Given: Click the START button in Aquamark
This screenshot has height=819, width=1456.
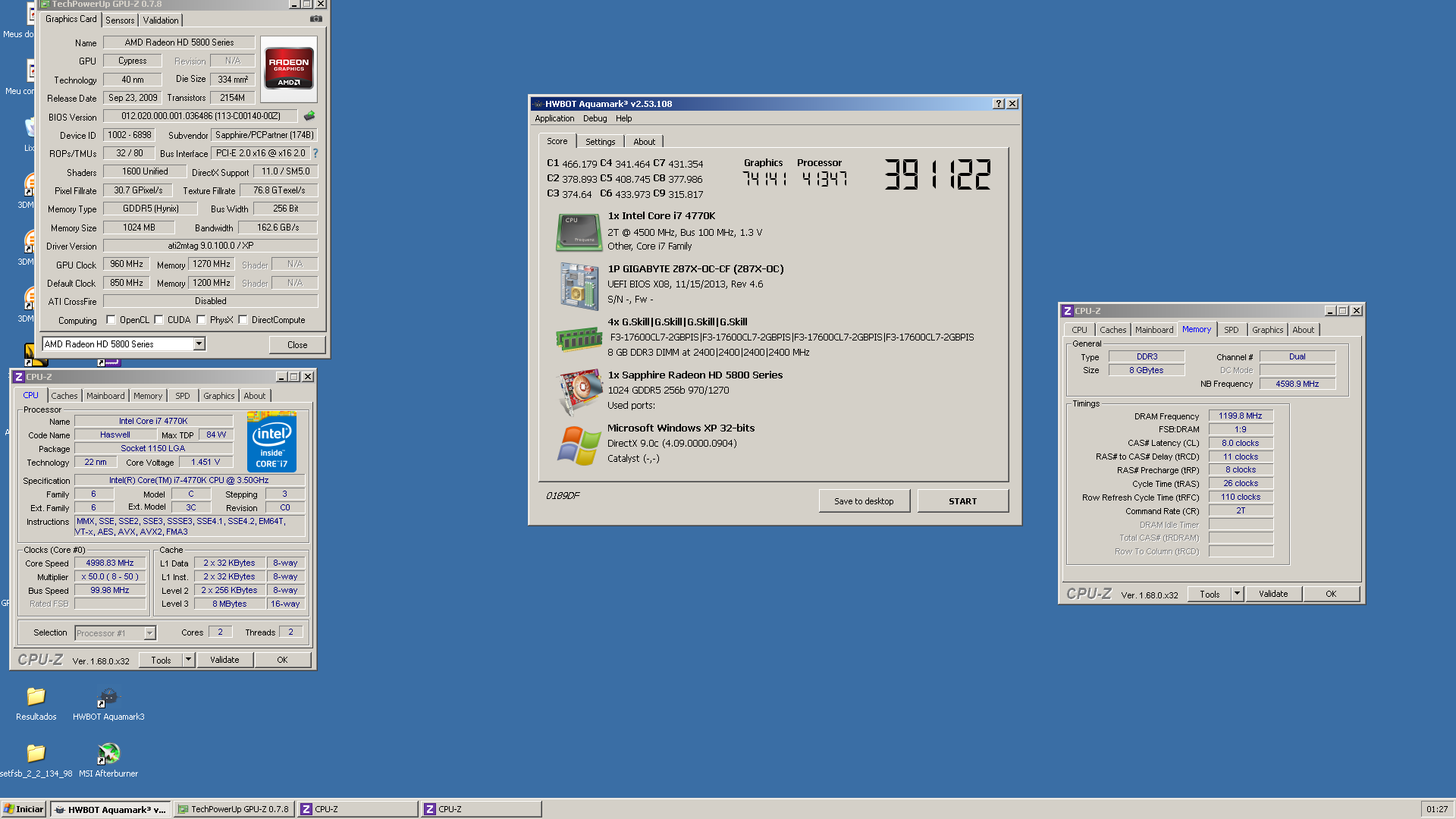Looking at the screenshot, I should (x=962, y=501).
